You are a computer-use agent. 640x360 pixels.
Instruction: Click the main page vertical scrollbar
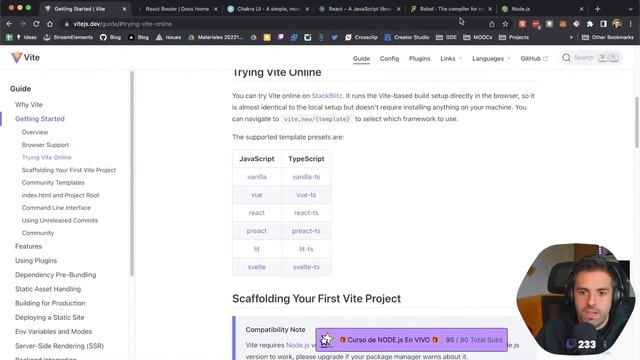pyautogui.click(x=636, y=122)
